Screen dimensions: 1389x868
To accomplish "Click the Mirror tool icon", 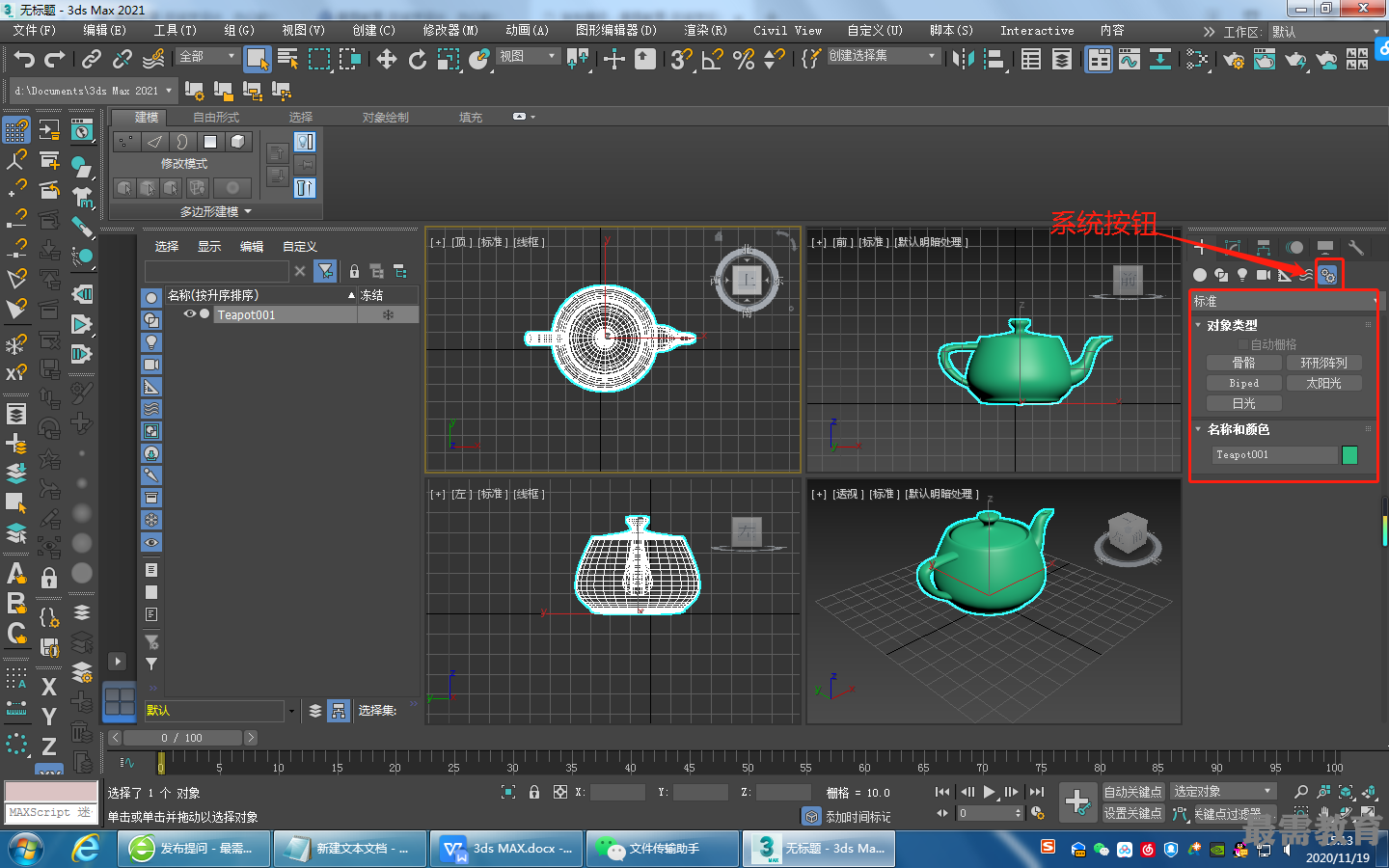I will point(963,60).
